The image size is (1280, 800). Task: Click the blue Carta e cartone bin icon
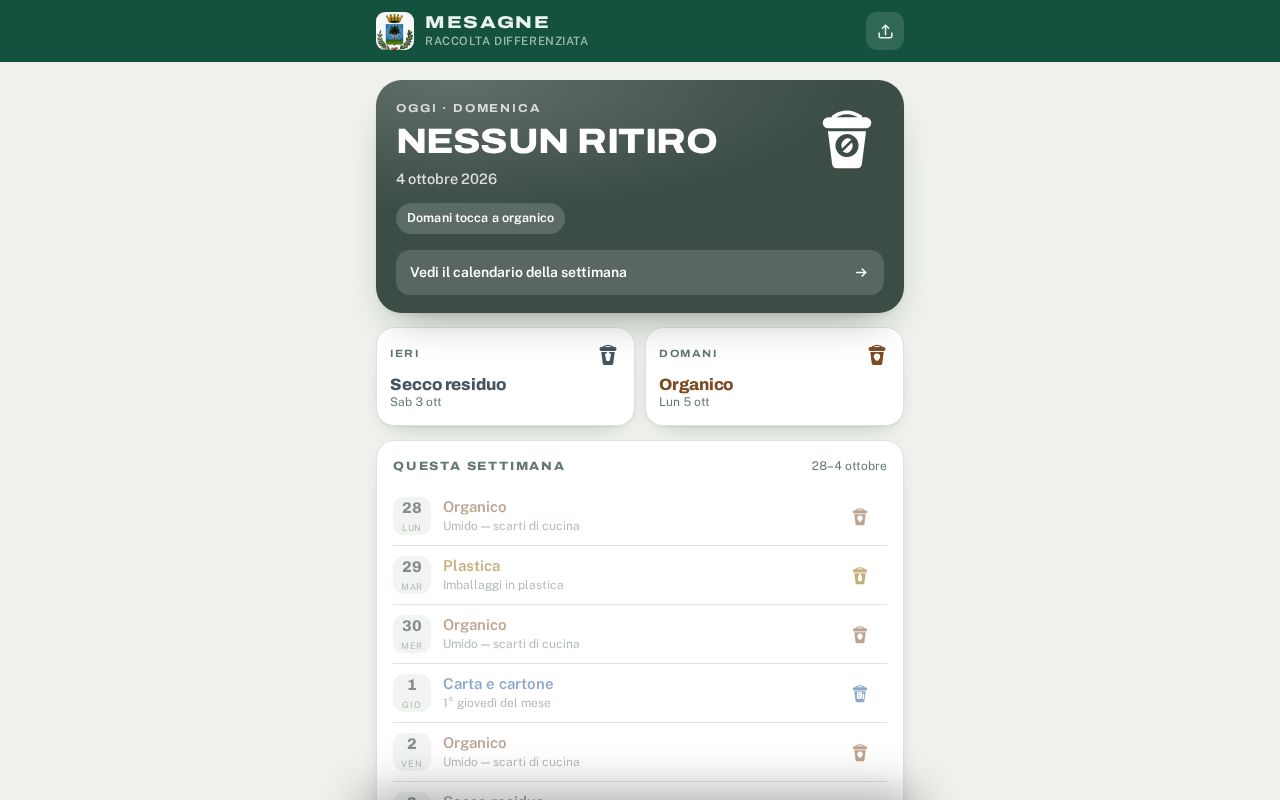[x=860, y=694]
